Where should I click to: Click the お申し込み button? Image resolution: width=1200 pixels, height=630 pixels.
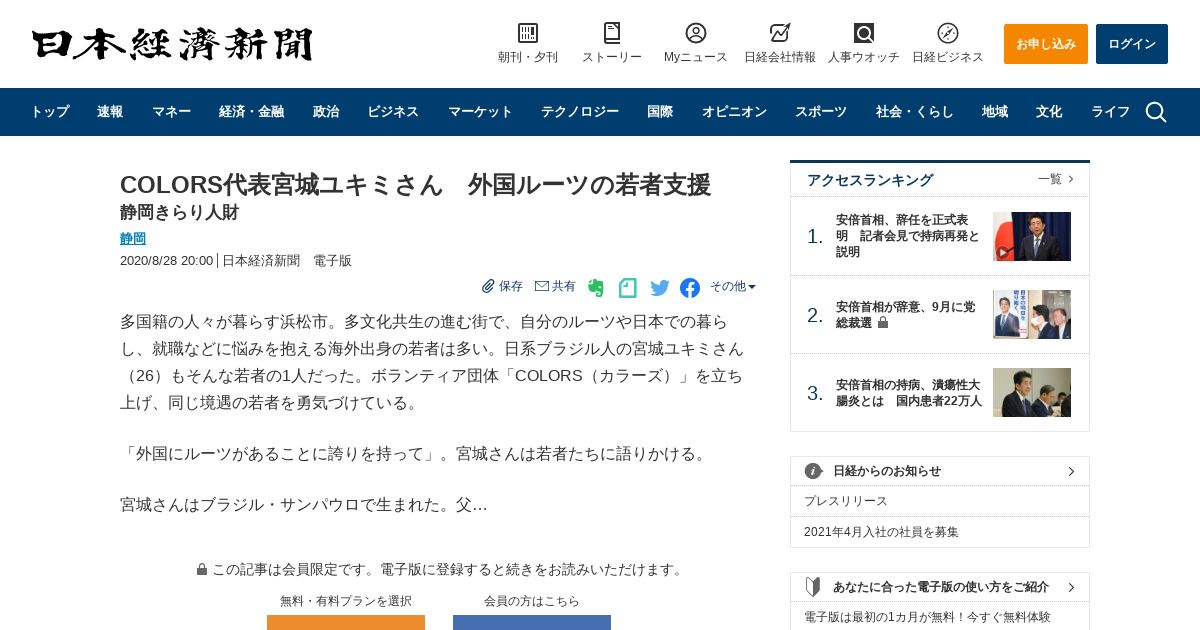click(x=1046, y=44)
